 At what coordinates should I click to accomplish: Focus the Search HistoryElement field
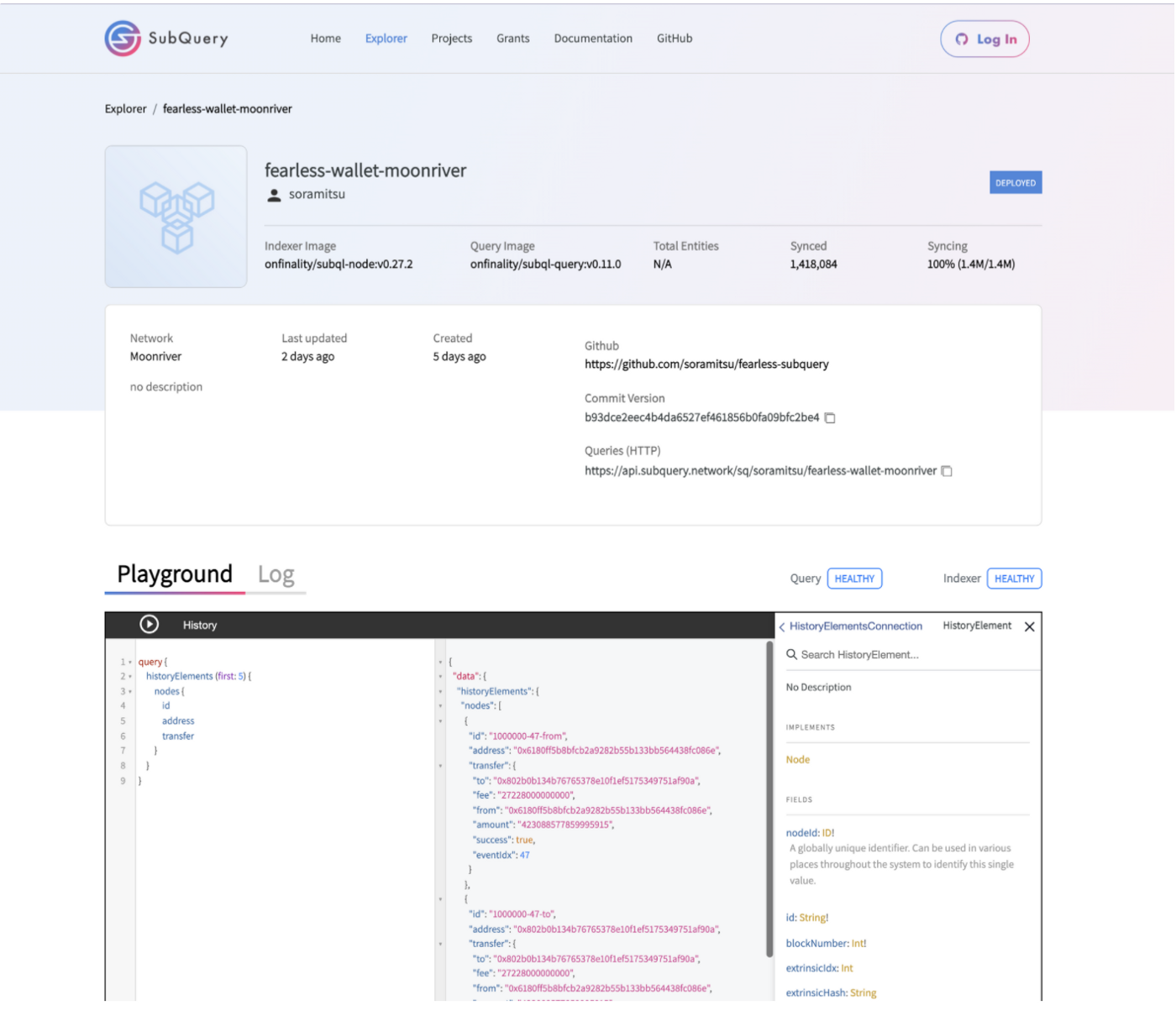coord(911,655)
